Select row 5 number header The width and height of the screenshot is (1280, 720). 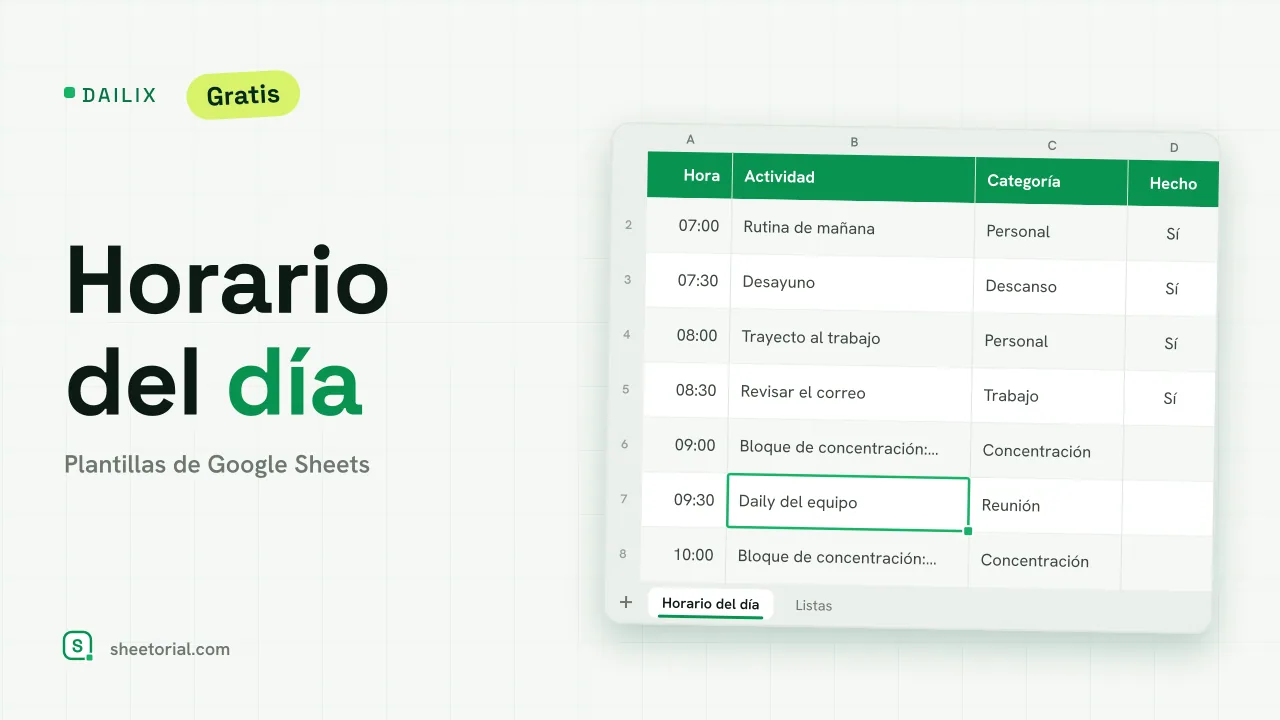coord(625,389)
